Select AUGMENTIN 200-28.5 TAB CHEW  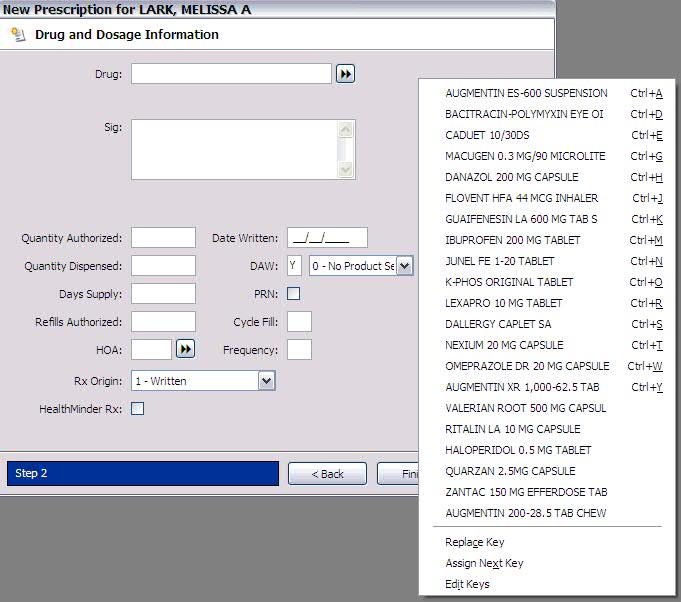[547, 513]
